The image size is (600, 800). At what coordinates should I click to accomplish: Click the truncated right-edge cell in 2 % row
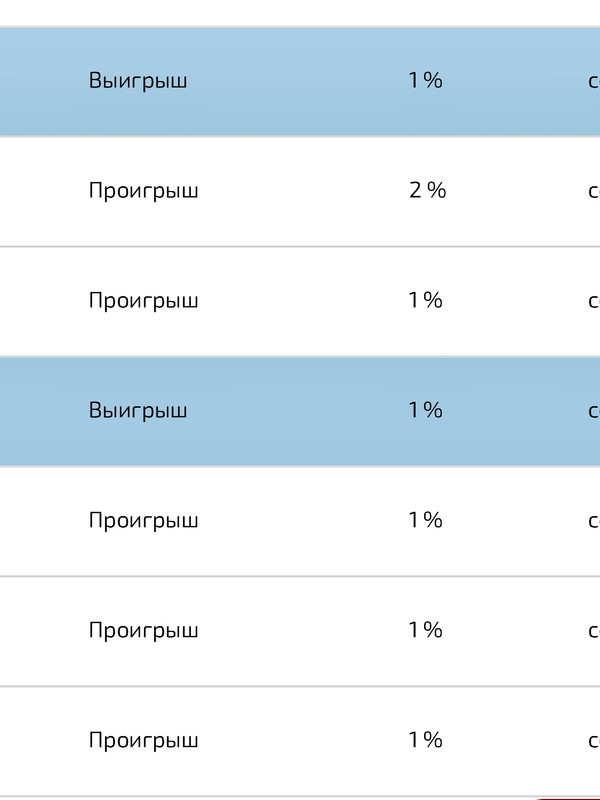click(x=594, y=191)
